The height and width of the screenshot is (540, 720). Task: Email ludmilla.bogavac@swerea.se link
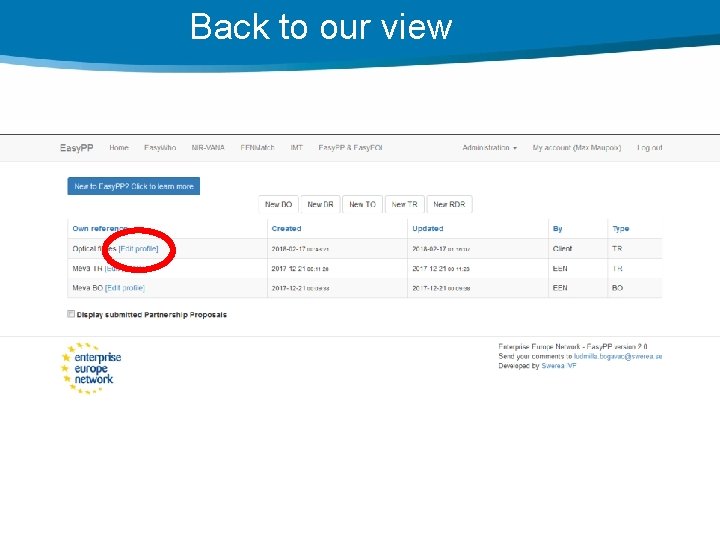click(x=618, y=356)
